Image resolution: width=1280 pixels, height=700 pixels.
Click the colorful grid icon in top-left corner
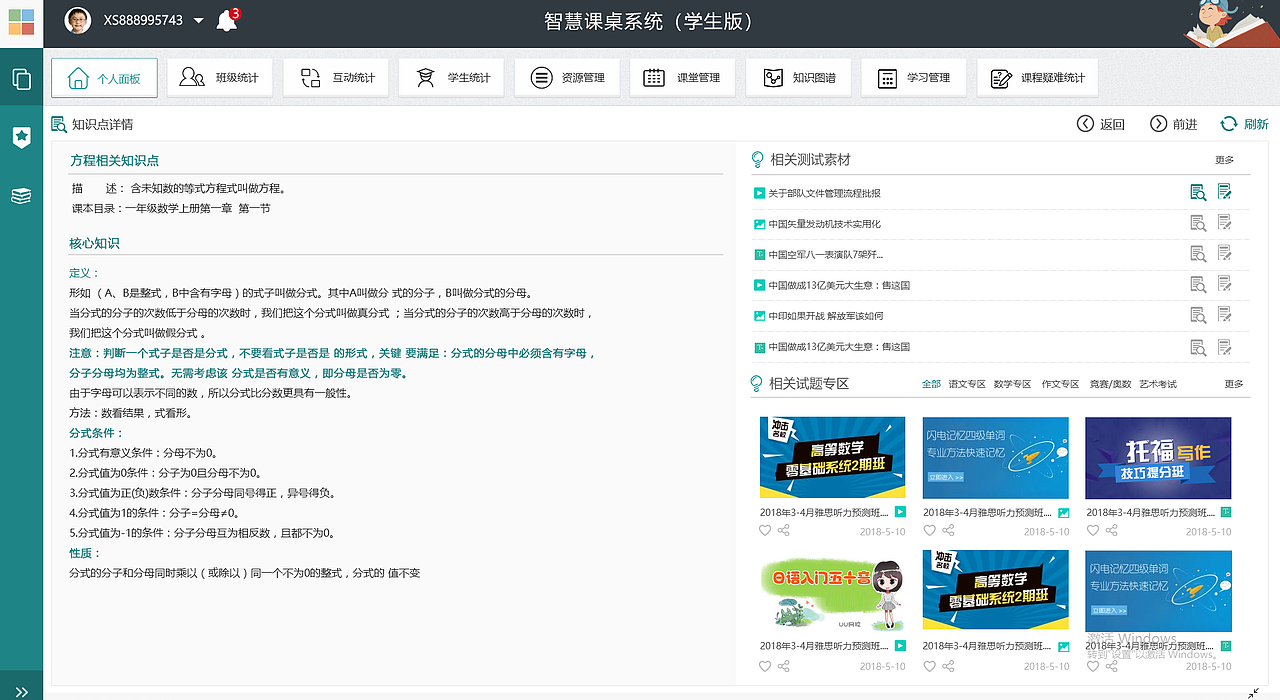pyautogui.click(x=20, y=21)
